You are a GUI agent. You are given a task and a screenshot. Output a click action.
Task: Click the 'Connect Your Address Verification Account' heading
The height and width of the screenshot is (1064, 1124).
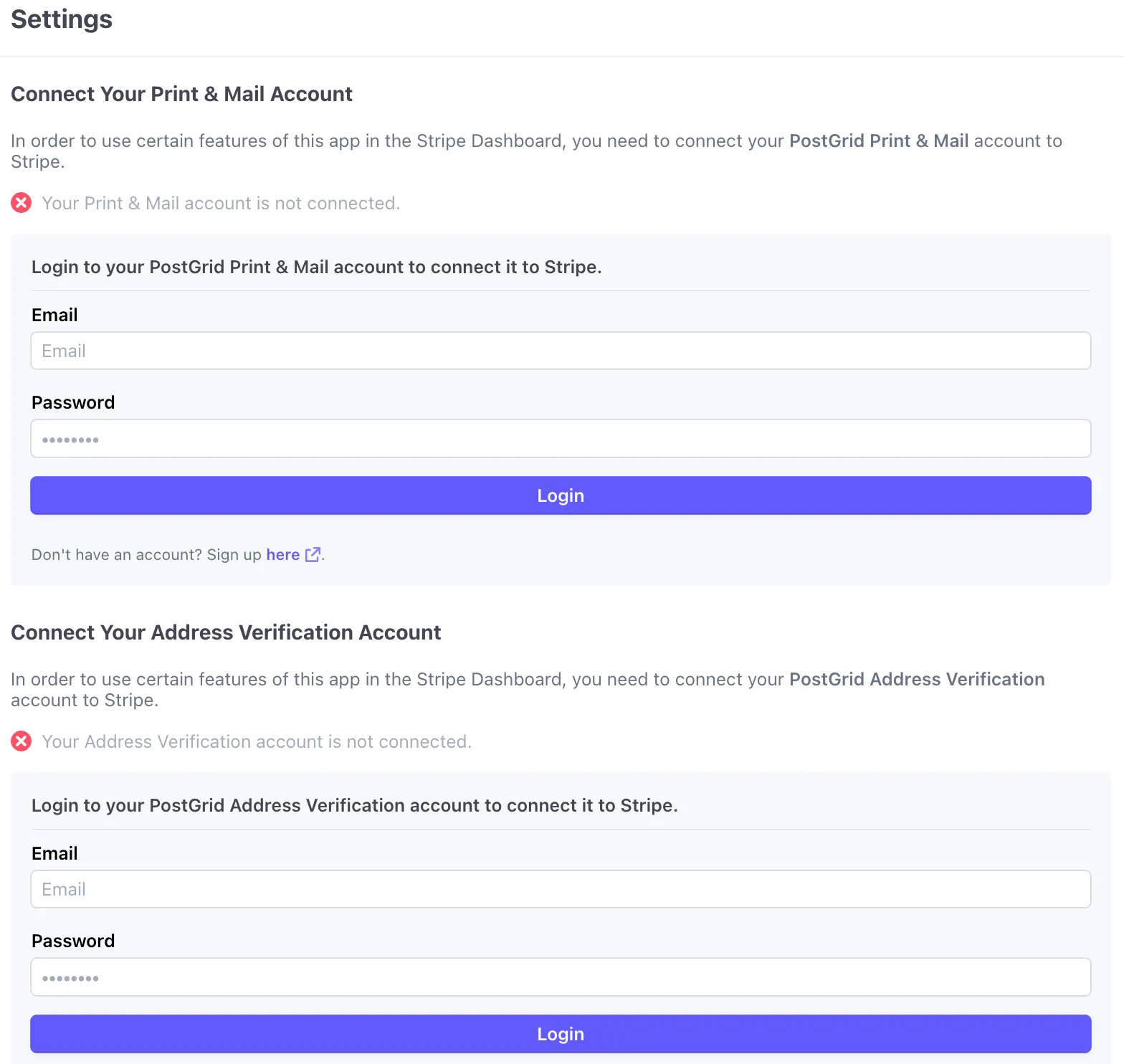(x=225, y=632)
